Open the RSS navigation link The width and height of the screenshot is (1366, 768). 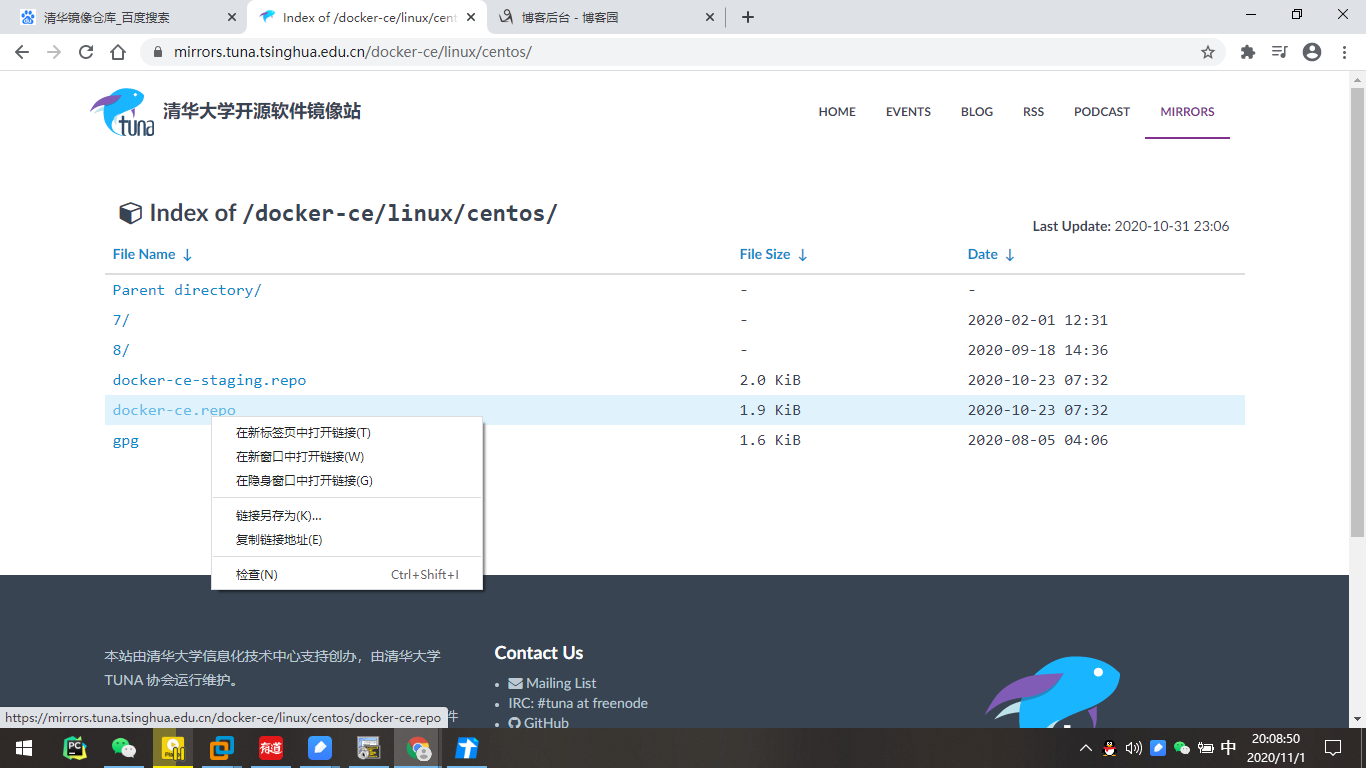(1033, 112)
